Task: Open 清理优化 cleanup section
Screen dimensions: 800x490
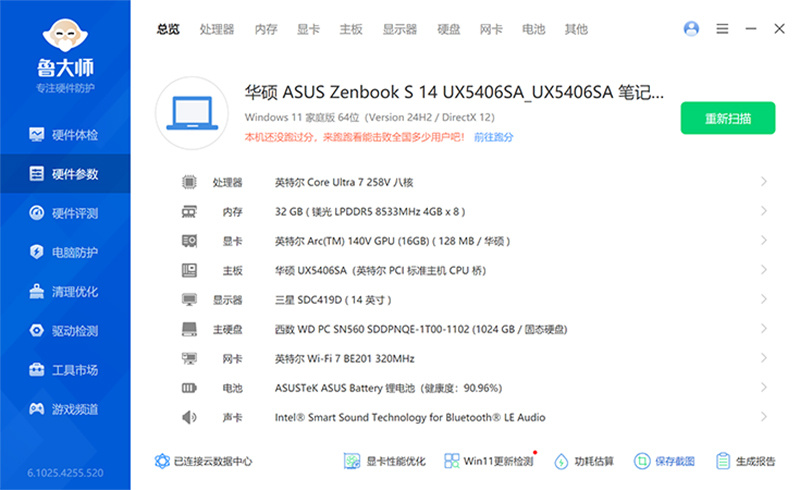Action: tap(65, 291)
